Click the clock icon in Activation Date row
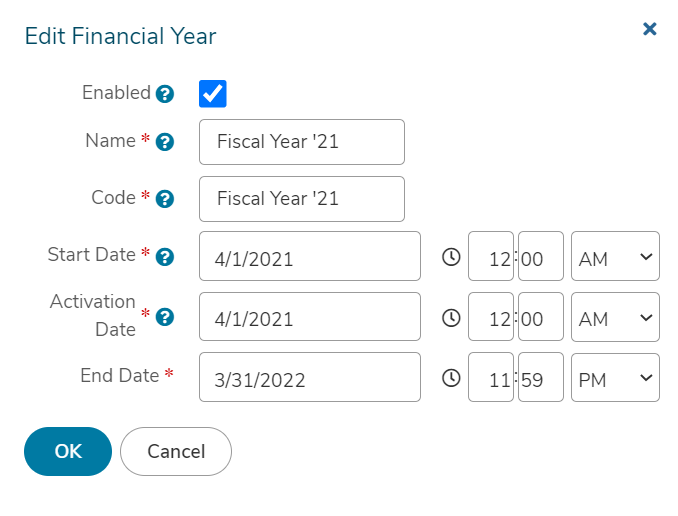 [451, 318]
